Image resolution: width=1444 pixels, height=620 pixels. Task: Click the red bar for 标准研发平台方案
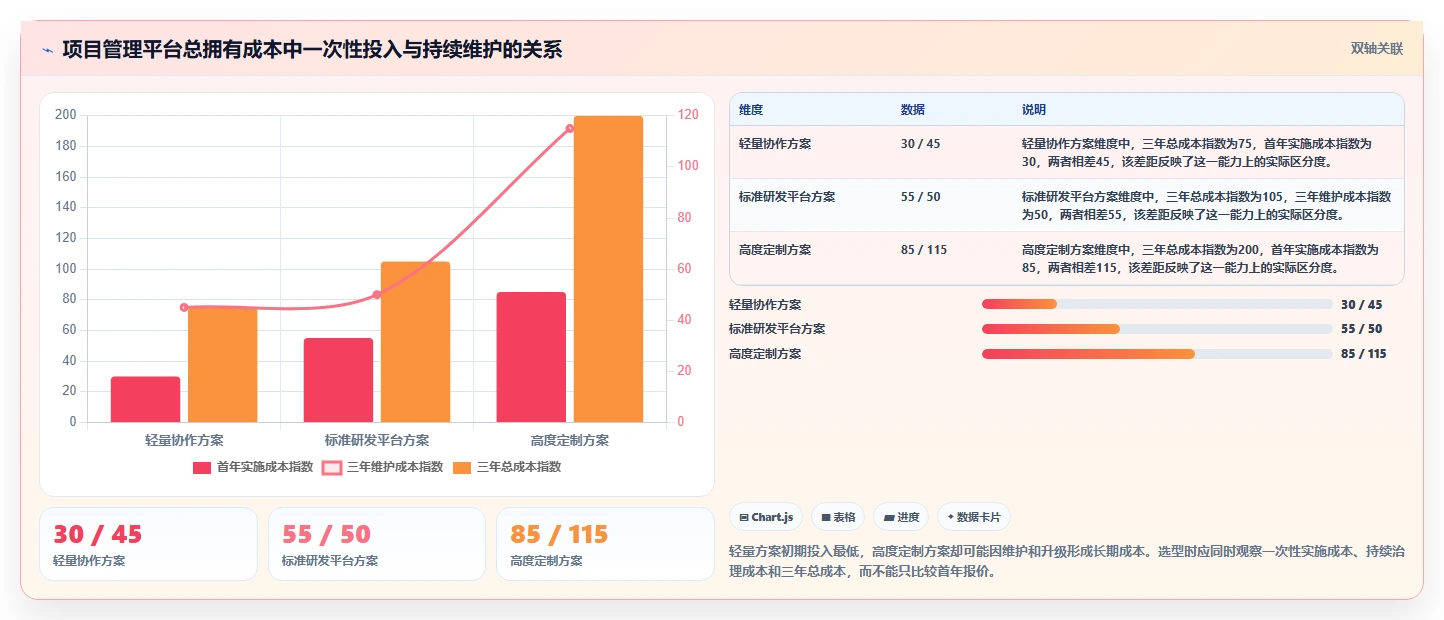pos(339,380)
